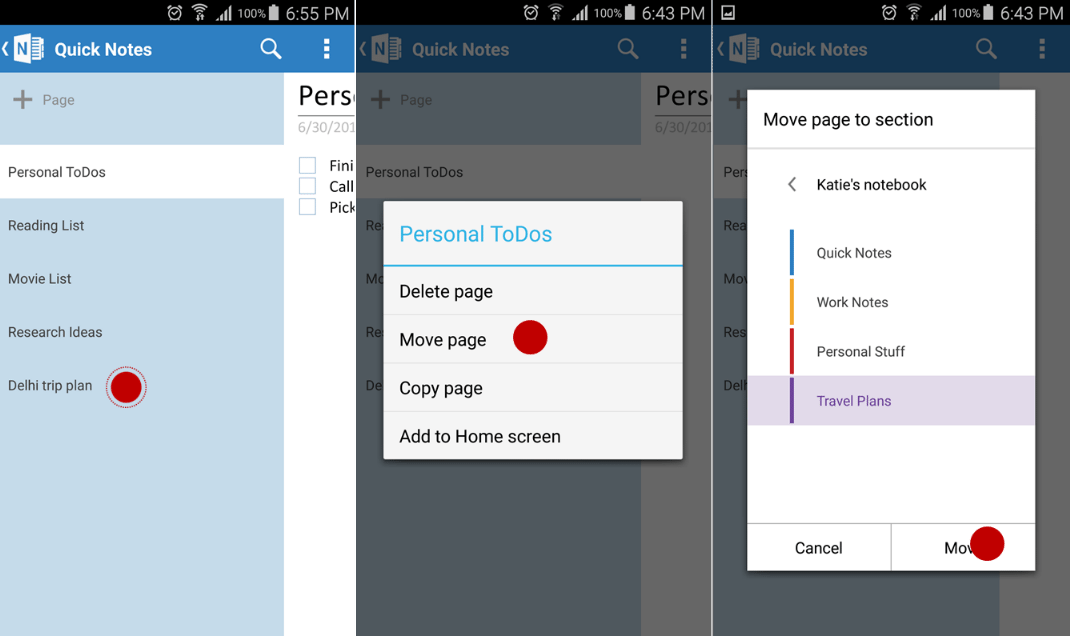Open Reading List page in first screen
Screen dimensions: 1070x636
pos(142,225)
